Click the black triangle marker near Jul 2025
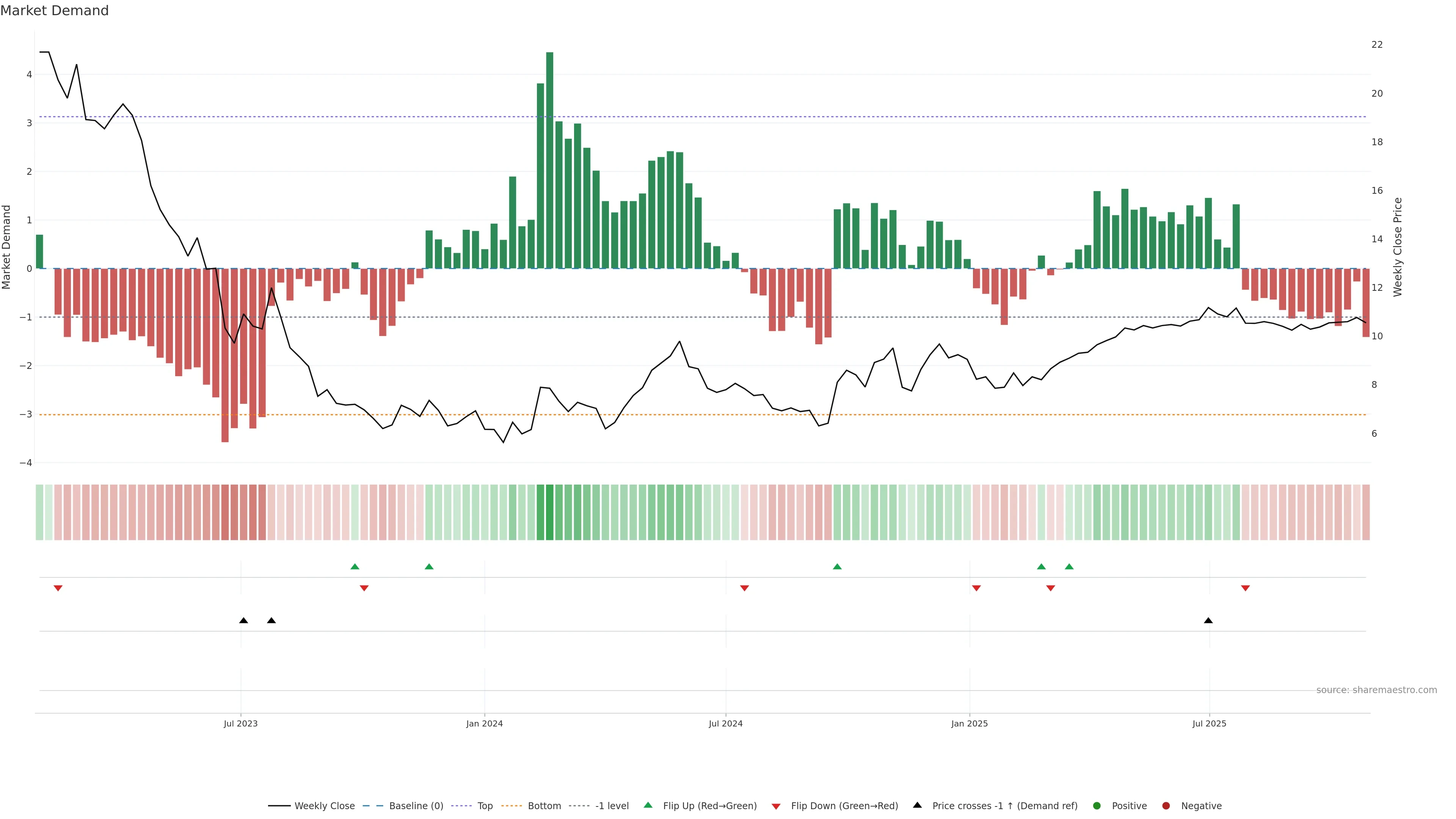1456x819 pixels. 1208,621
